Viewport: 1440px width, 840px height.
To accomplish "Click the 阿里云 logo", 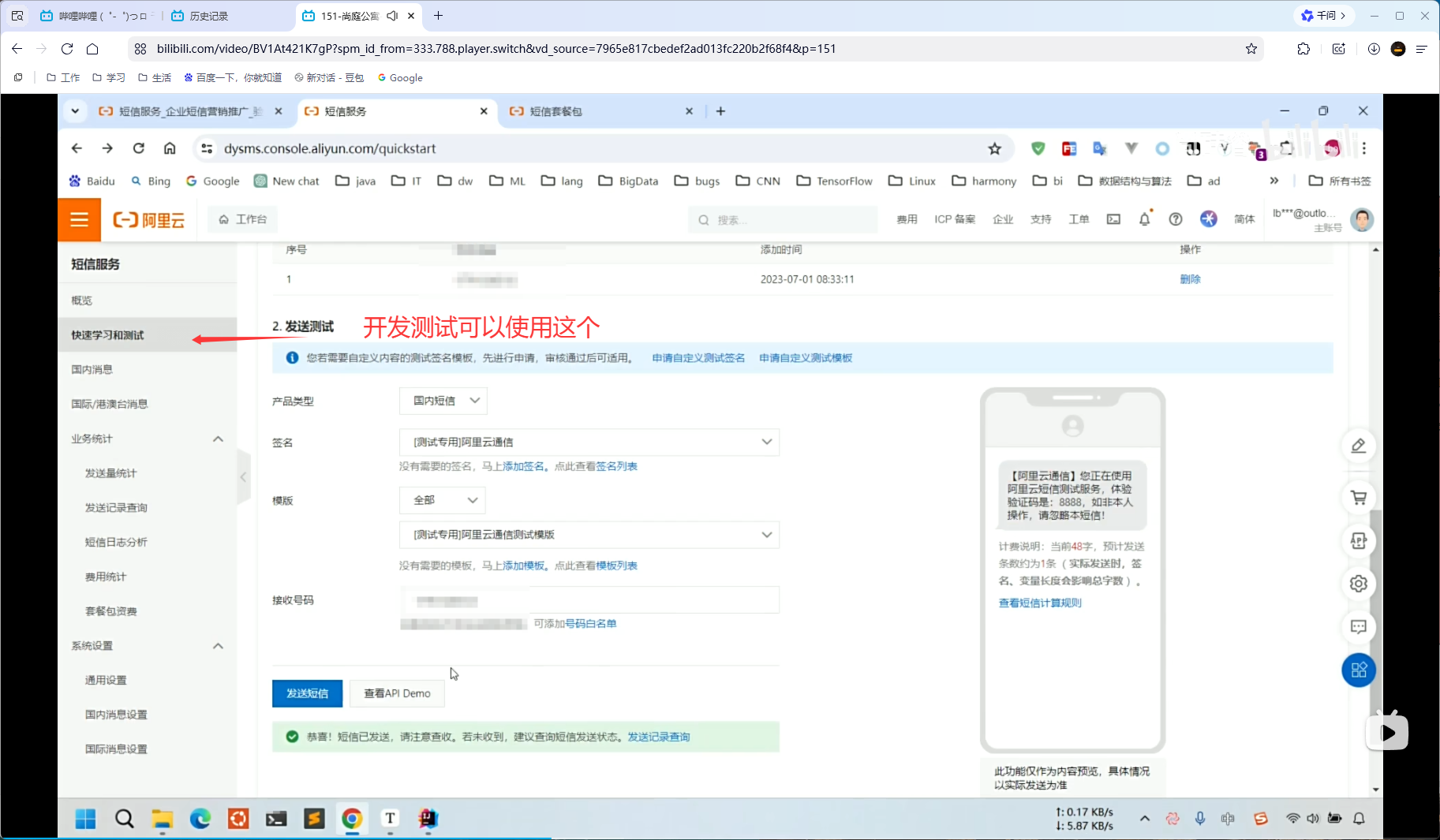I will 149,220.
